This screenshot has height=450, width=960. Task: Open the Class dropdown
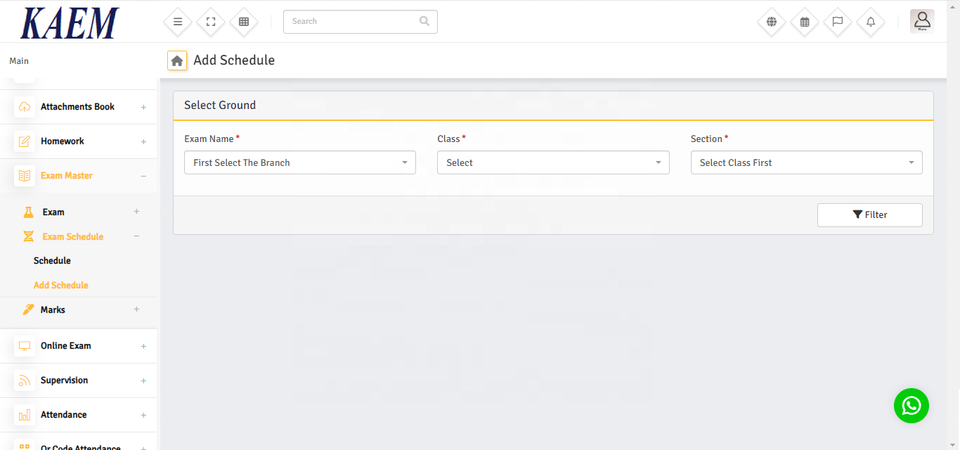[x=553, y=162]
